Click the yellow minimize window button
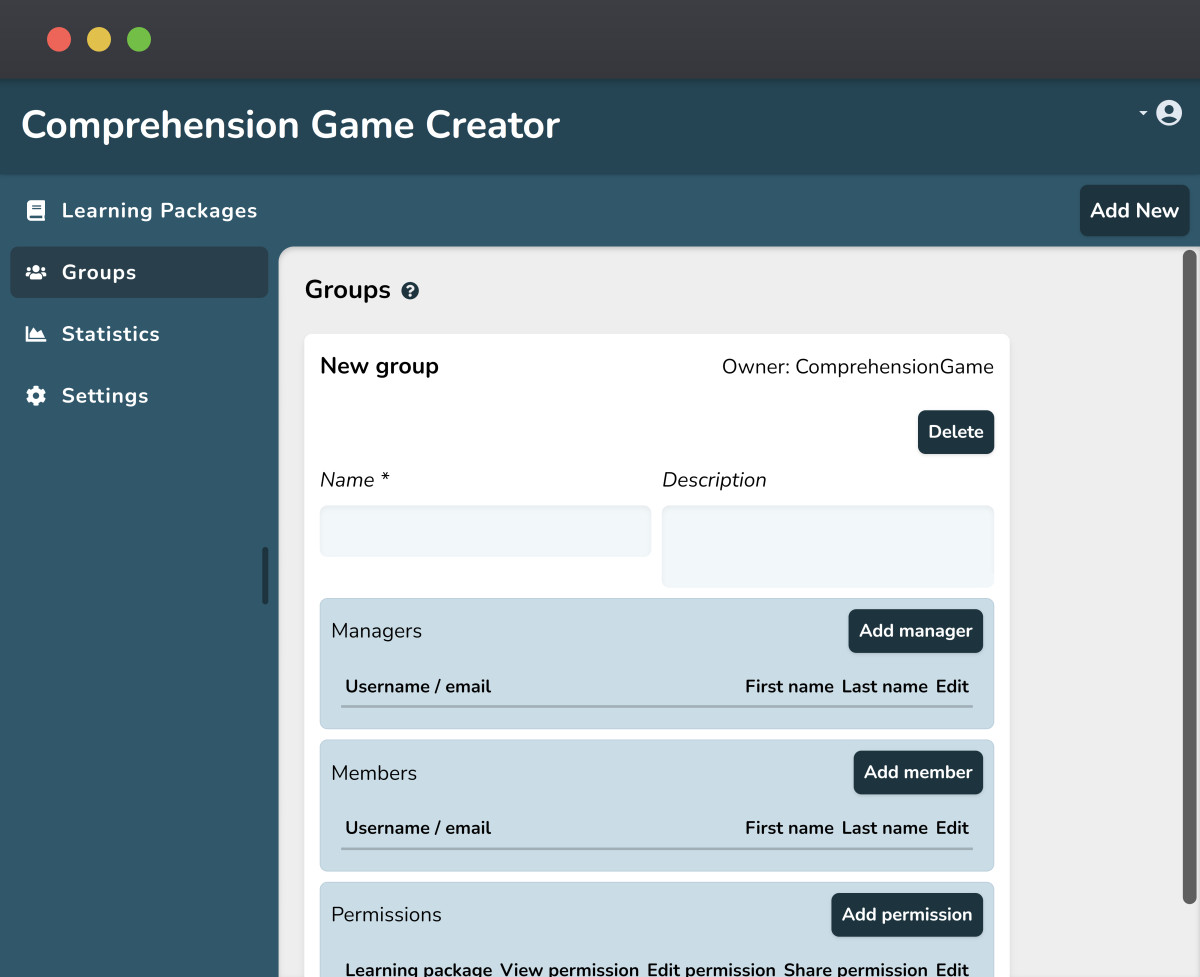This screenshot has height=977, width=1200. pos(99,40)
